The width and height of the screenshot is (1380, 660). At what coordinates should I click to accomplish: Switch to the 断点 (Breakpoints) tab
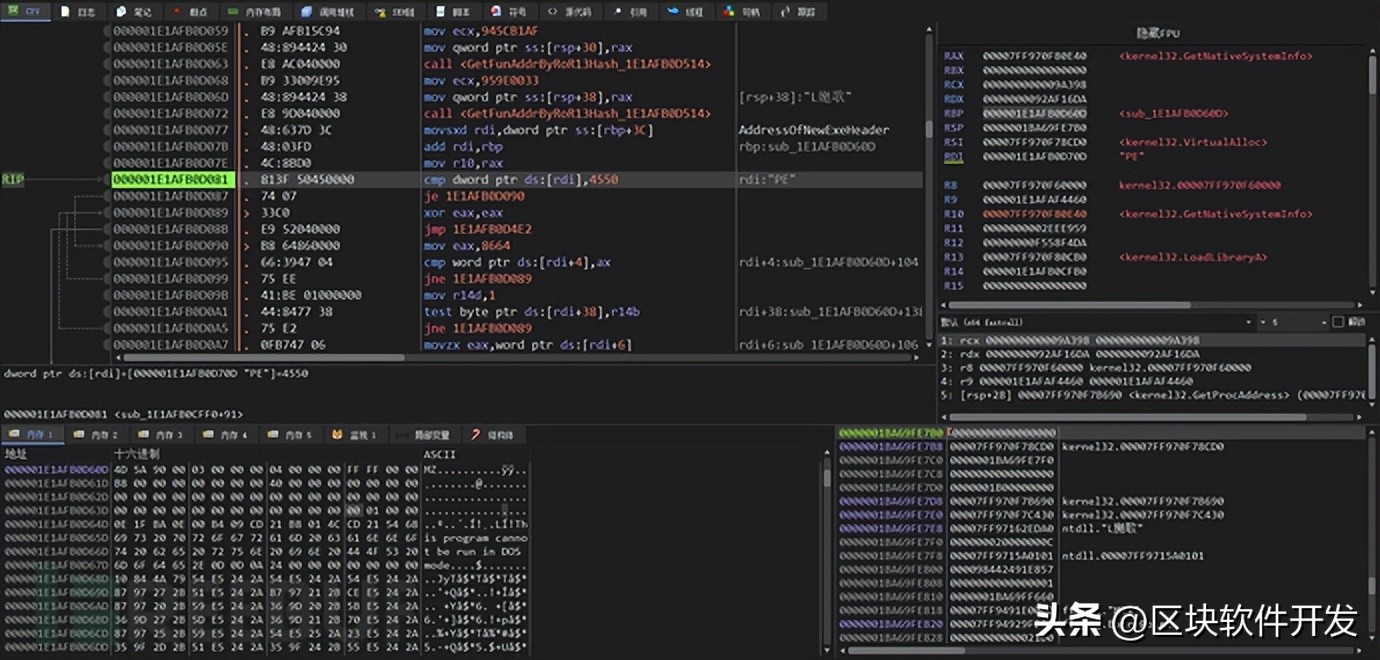189,11
